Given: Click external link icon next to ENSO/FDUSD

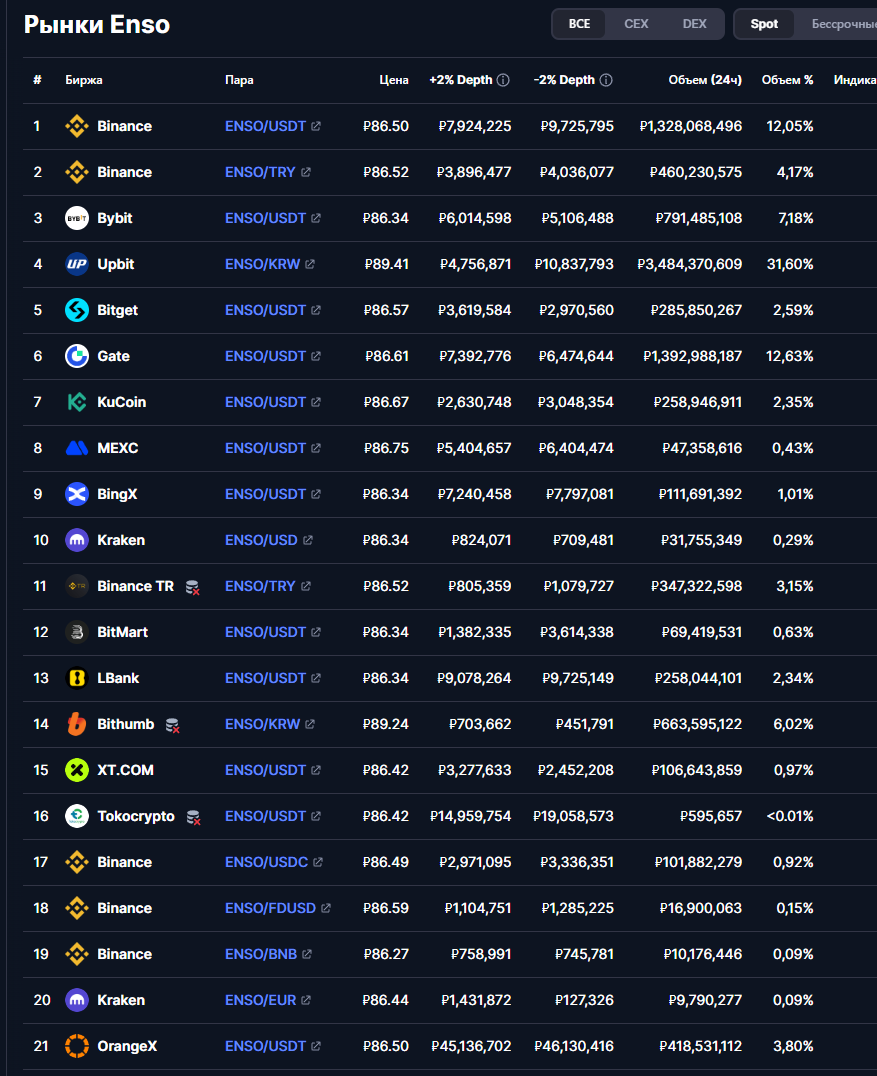Looking at the screenshot, I should click(x=326, y=908).
